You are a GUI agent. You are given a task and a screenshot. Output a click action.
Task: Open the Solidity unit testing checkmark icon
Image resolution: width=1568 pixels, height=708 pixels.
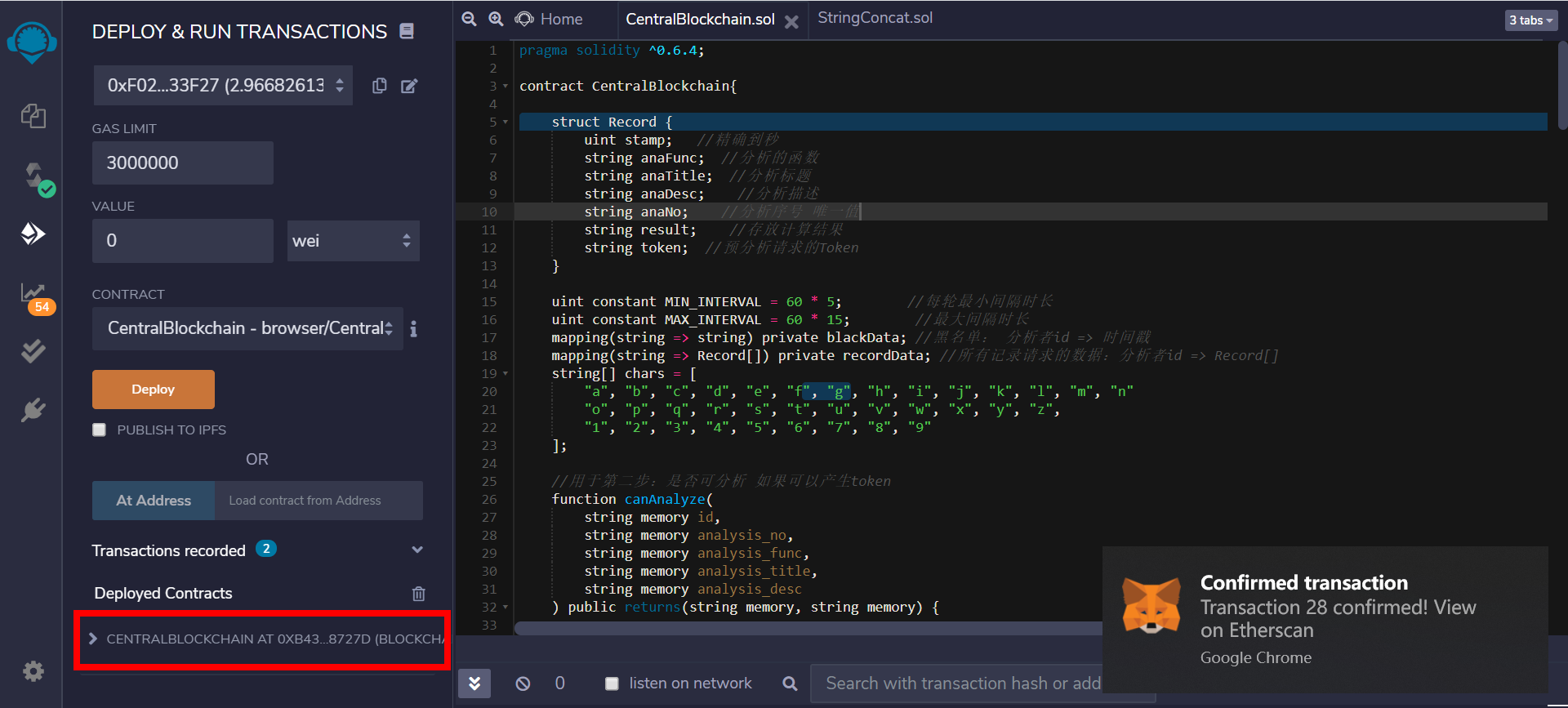pyautogui.click(x=33, y=351)
